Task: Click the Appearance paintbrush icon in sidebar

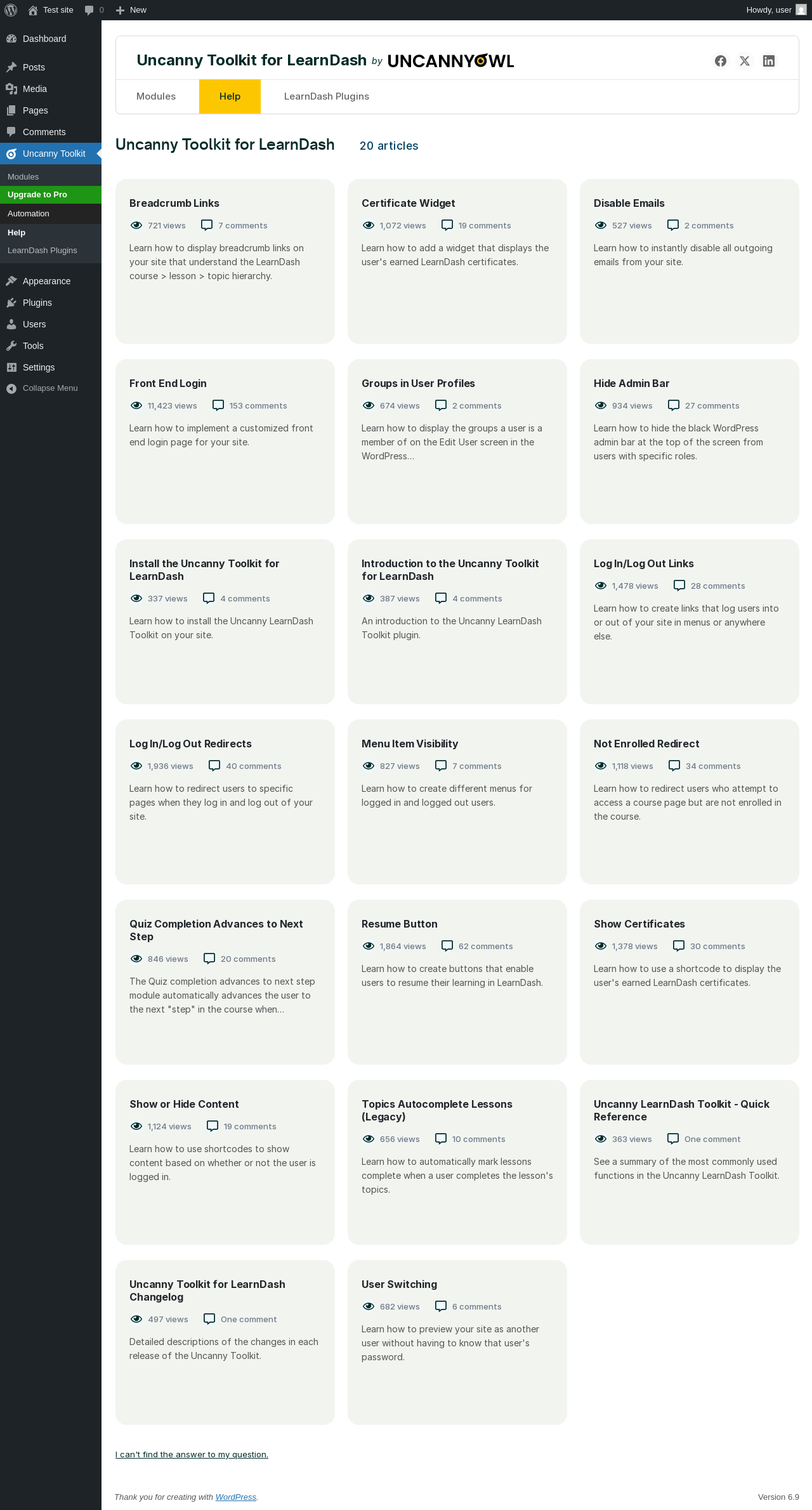Action: (11, 281)
